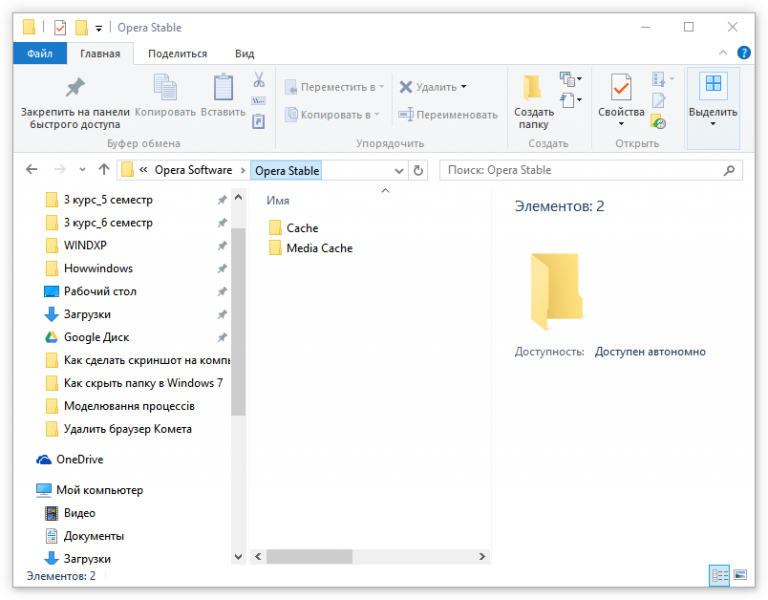Select the Media Cache folder

311,248
